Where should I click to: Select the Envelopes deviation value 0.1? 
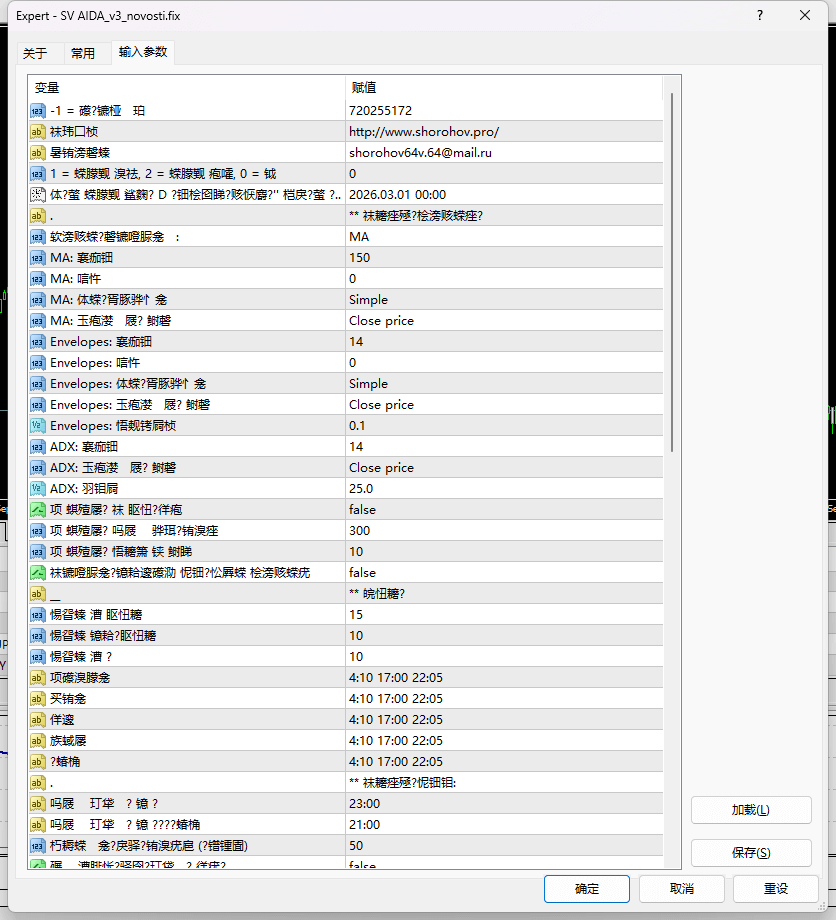click(505, 426)
